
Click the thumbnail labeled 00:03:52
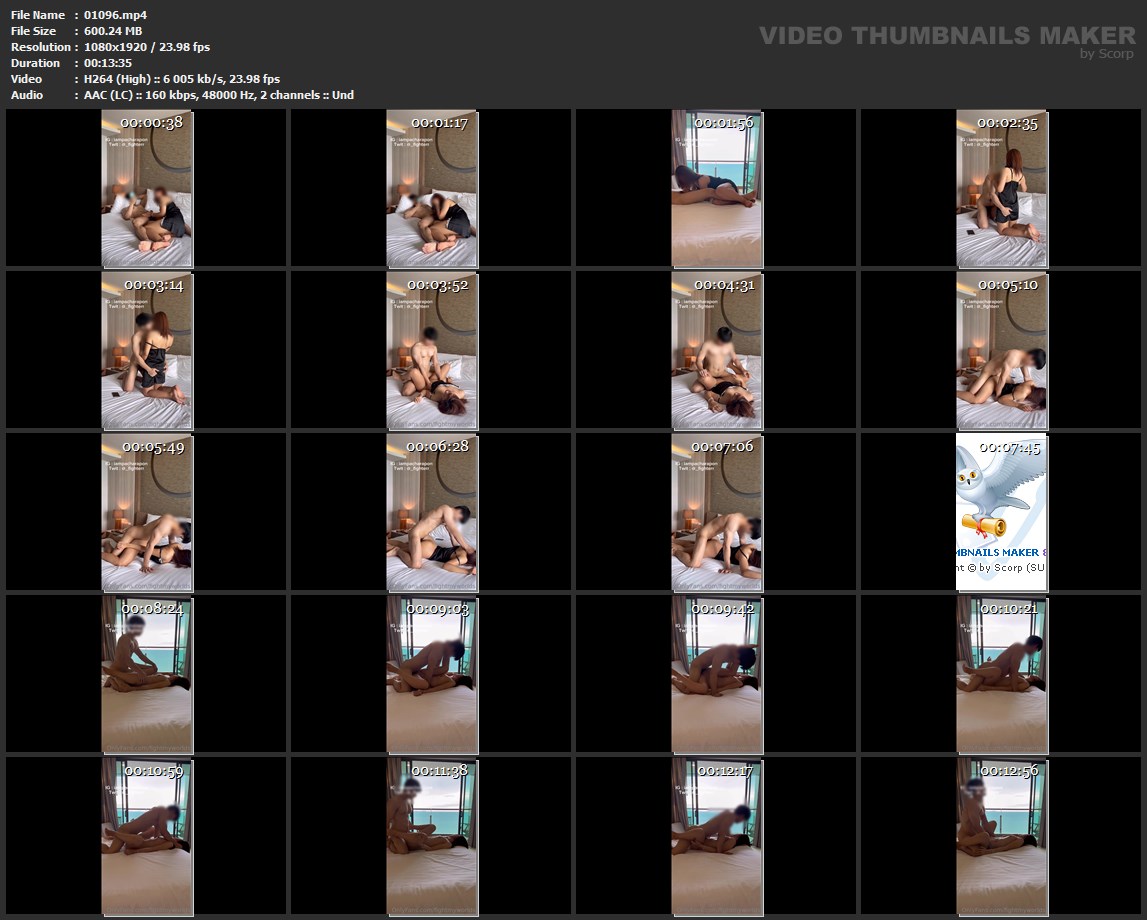click(432, 350)
